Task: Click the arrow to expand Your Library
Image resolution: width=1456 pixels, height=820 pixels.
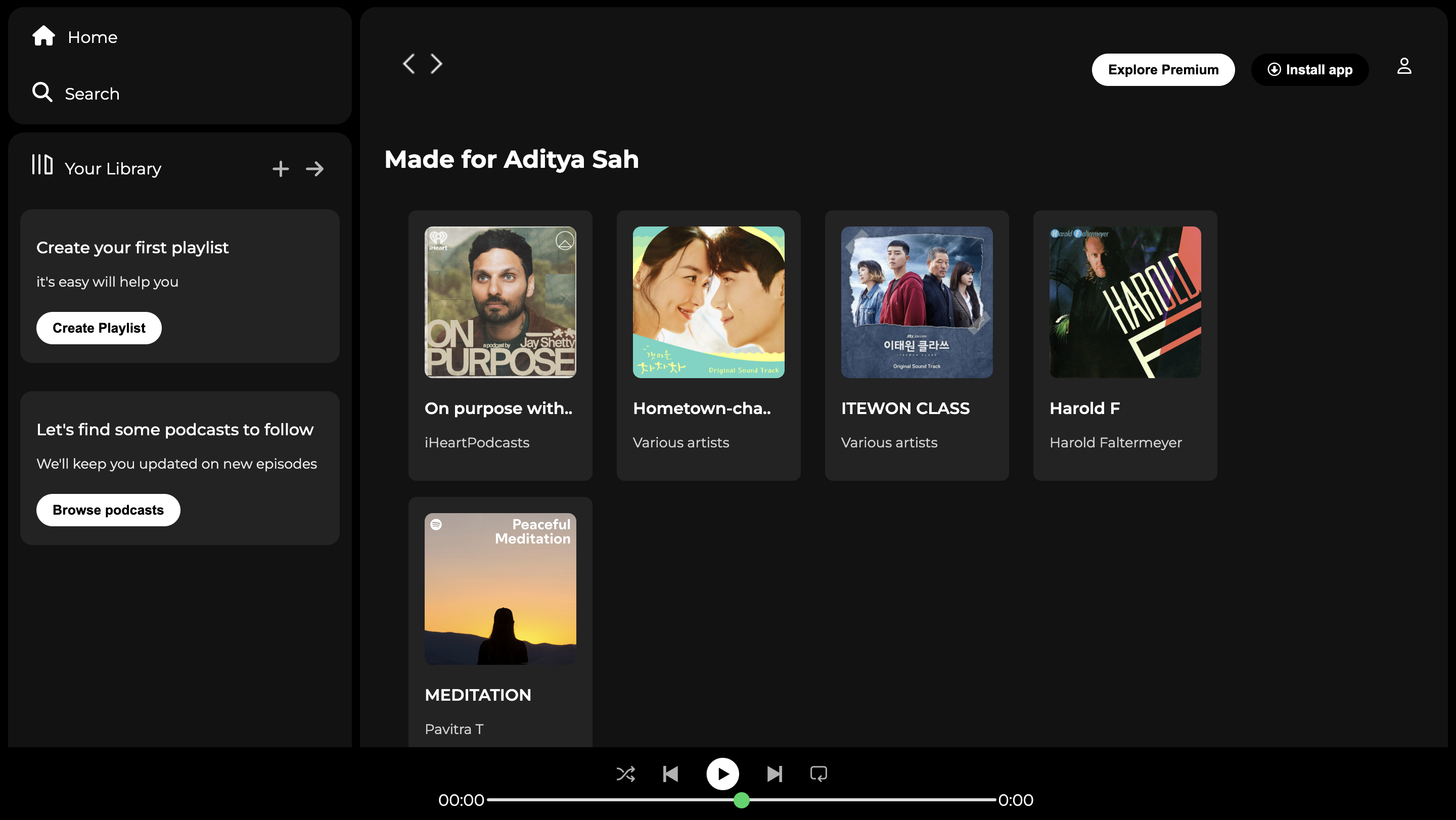Action: pyautogui.click(x=314, y=168)
